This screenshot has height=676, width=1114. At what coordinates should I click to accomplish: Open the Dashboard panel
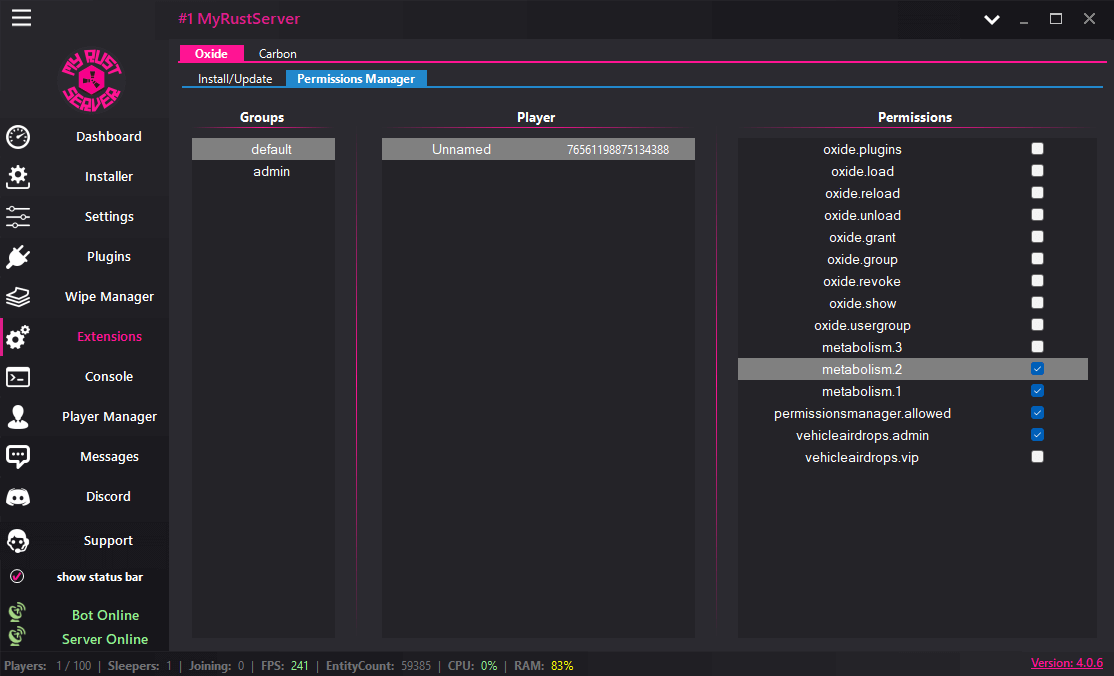[108, 137]
